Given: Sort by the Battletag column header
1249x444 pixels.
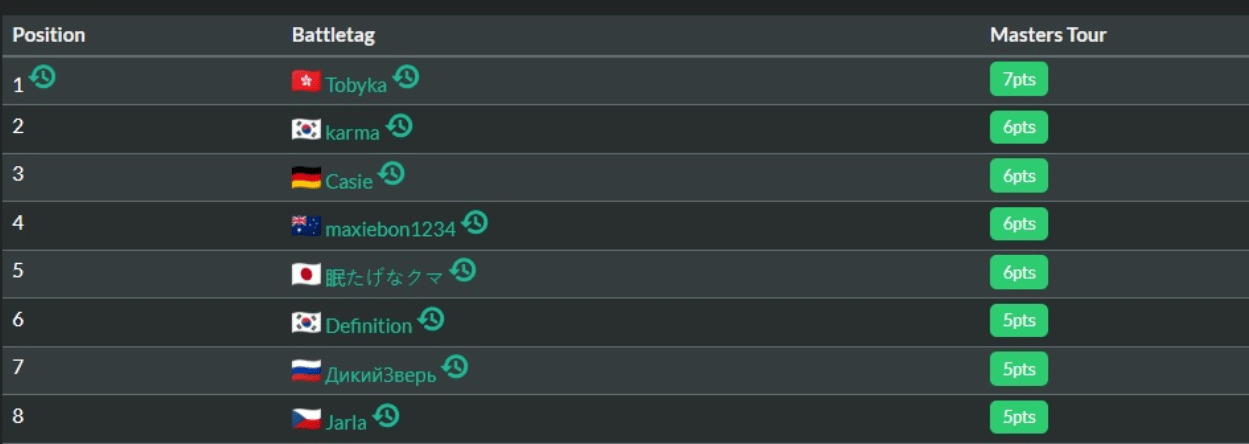Looking at the screenshot, I should [333, 35].
